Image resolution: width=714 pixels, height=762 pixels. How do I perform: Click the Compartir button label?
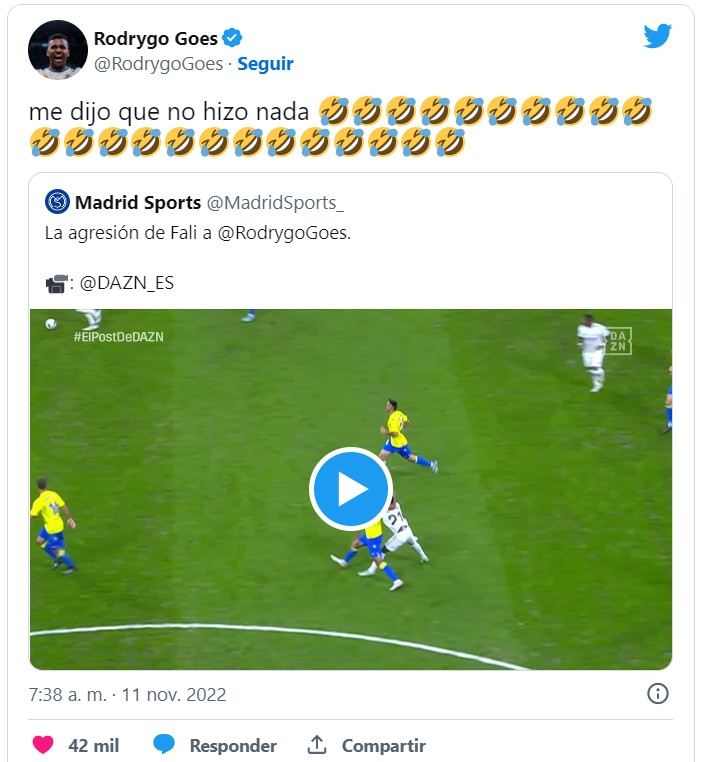point(384,746)
